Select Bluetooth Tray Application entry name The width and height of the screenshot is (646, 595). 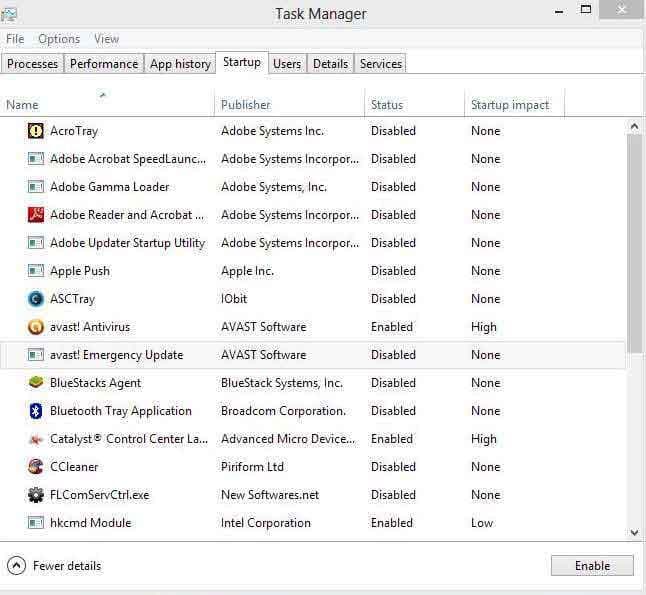tap(121, 411)
